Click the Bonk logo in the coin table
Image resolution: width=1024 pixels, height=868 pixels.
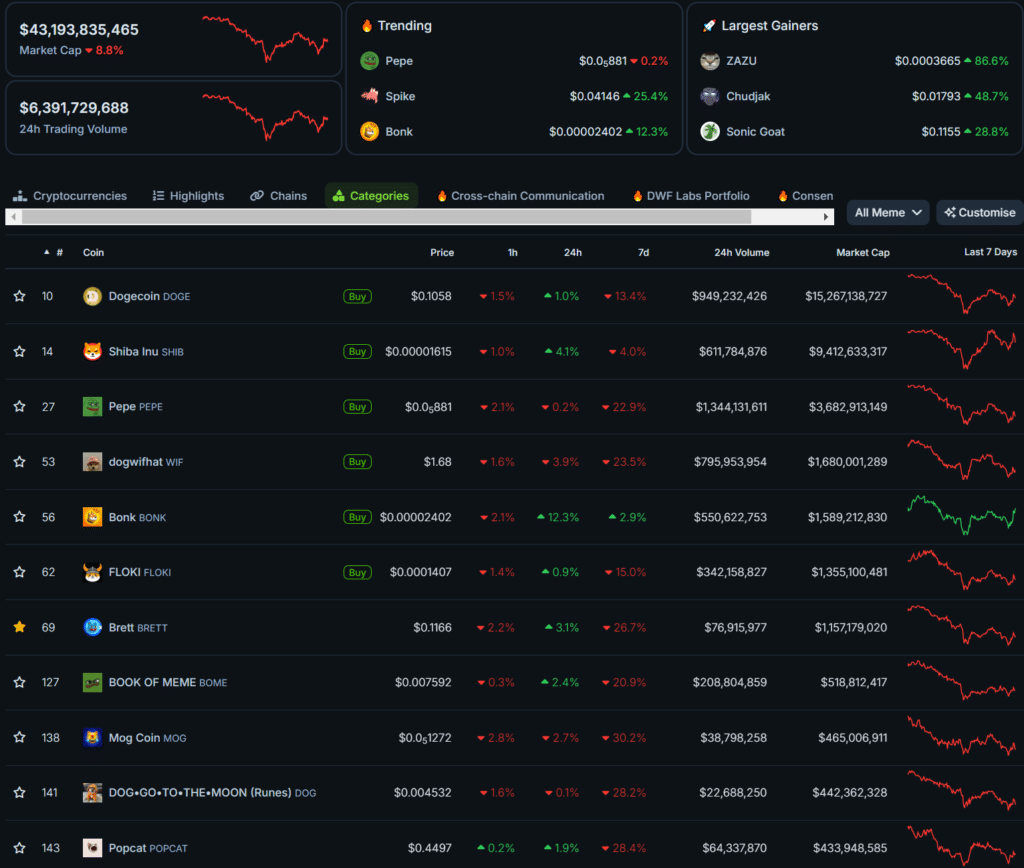pyautogui.click(x=92, y=517)
